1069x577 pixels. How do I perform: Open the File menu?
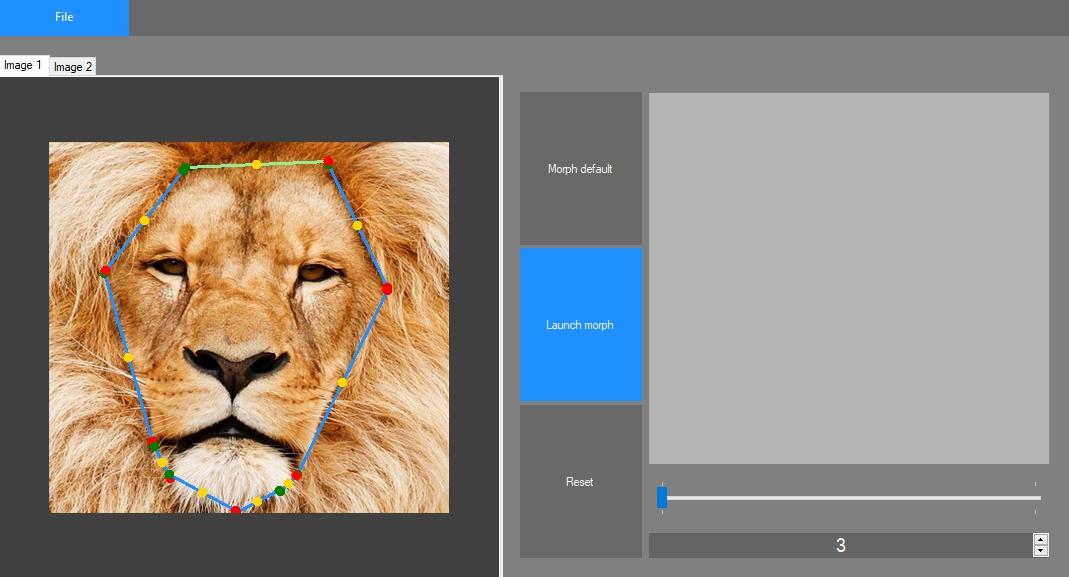pyautogui.click(x=64, y=17)
